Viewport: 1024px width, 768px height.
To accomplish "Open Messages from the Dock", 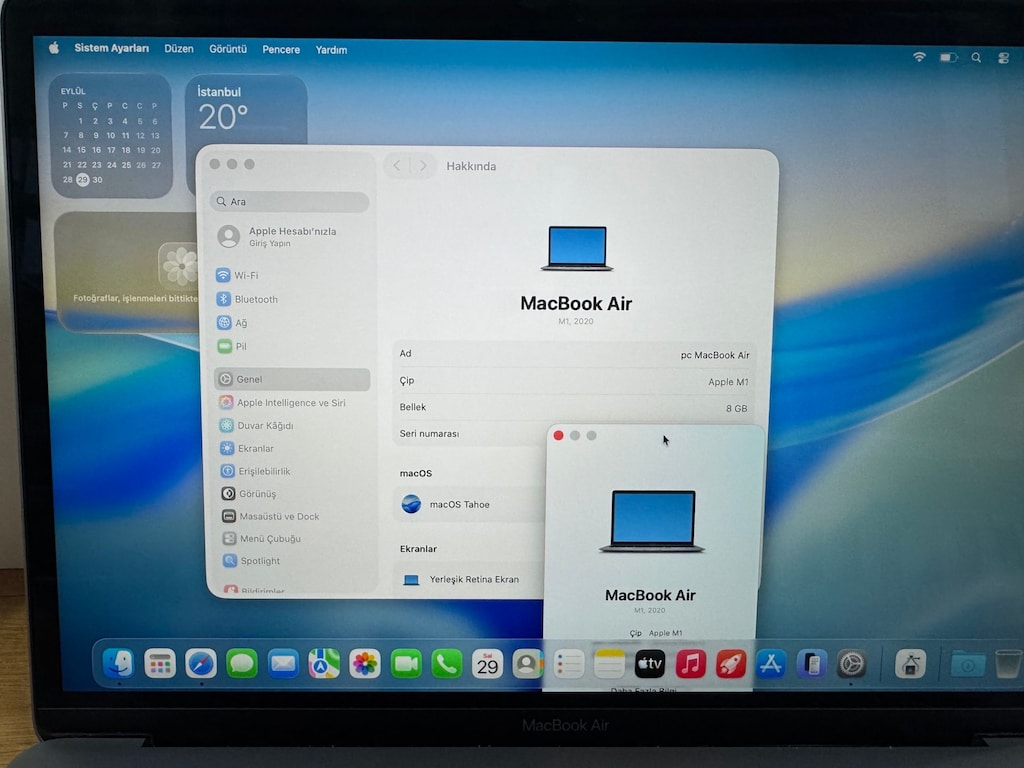I will [x=242, y=664].
